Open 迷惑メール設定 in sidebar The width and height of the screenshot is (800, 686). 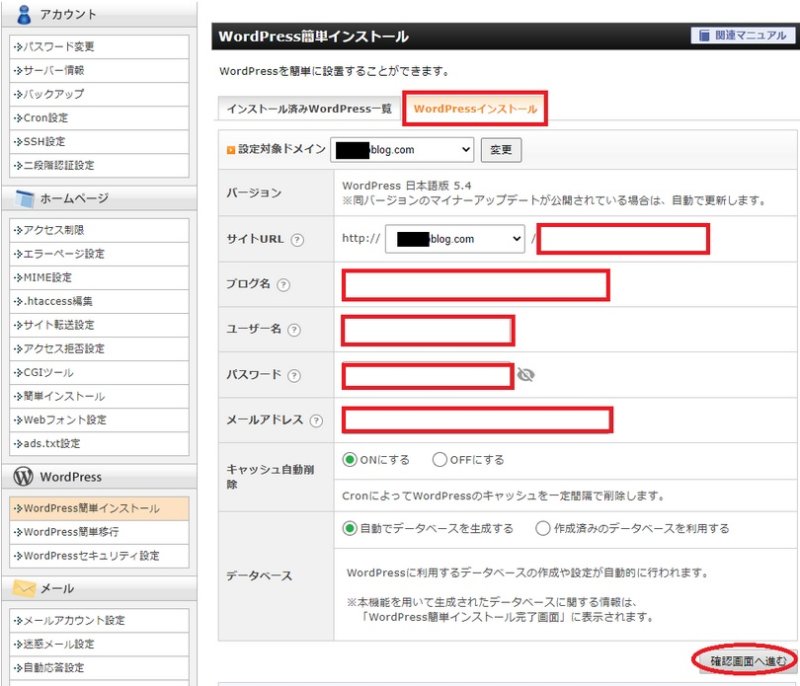99,644
